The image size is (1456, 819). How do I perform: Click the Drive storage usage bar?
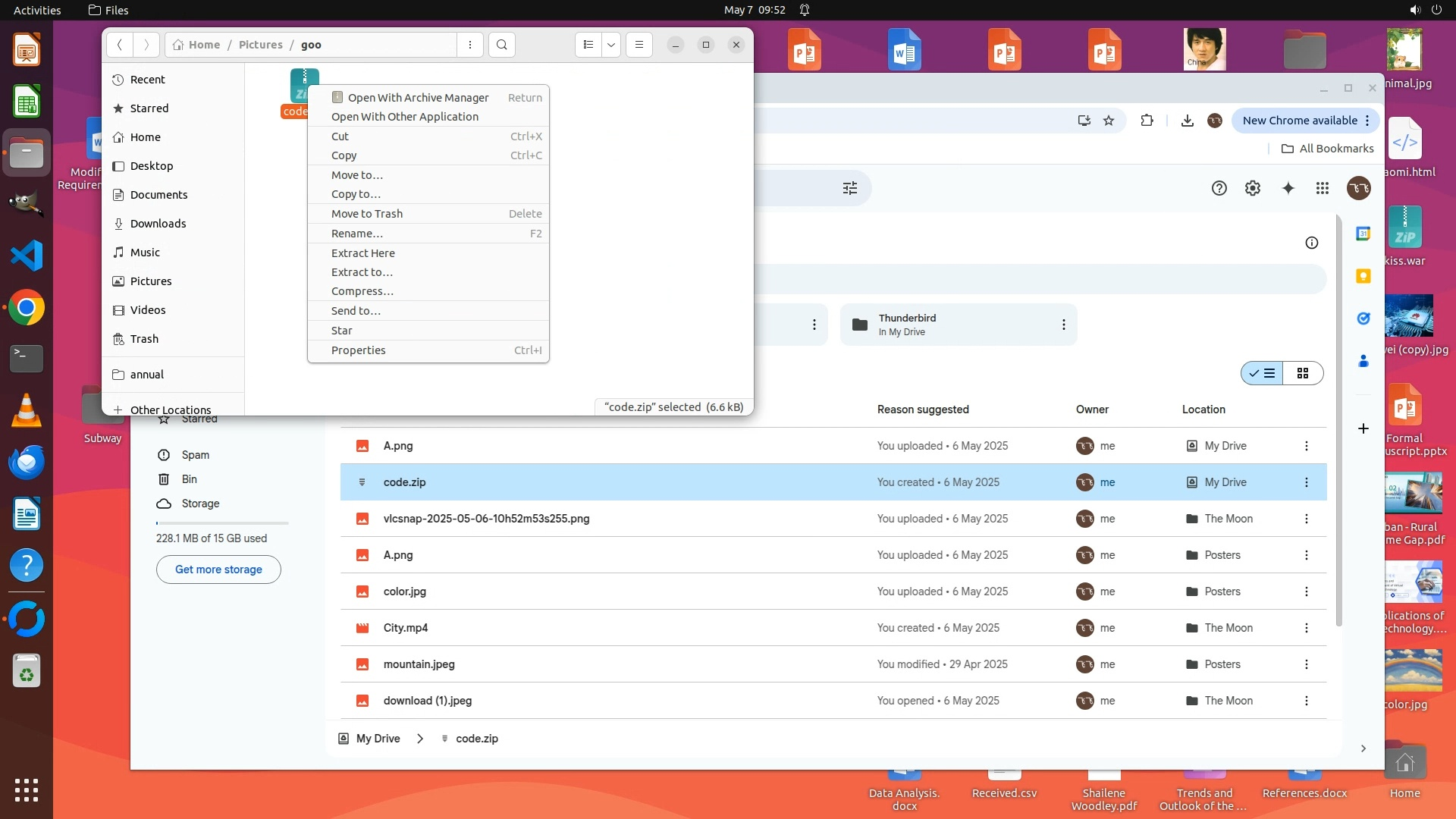tap(221, 523)
